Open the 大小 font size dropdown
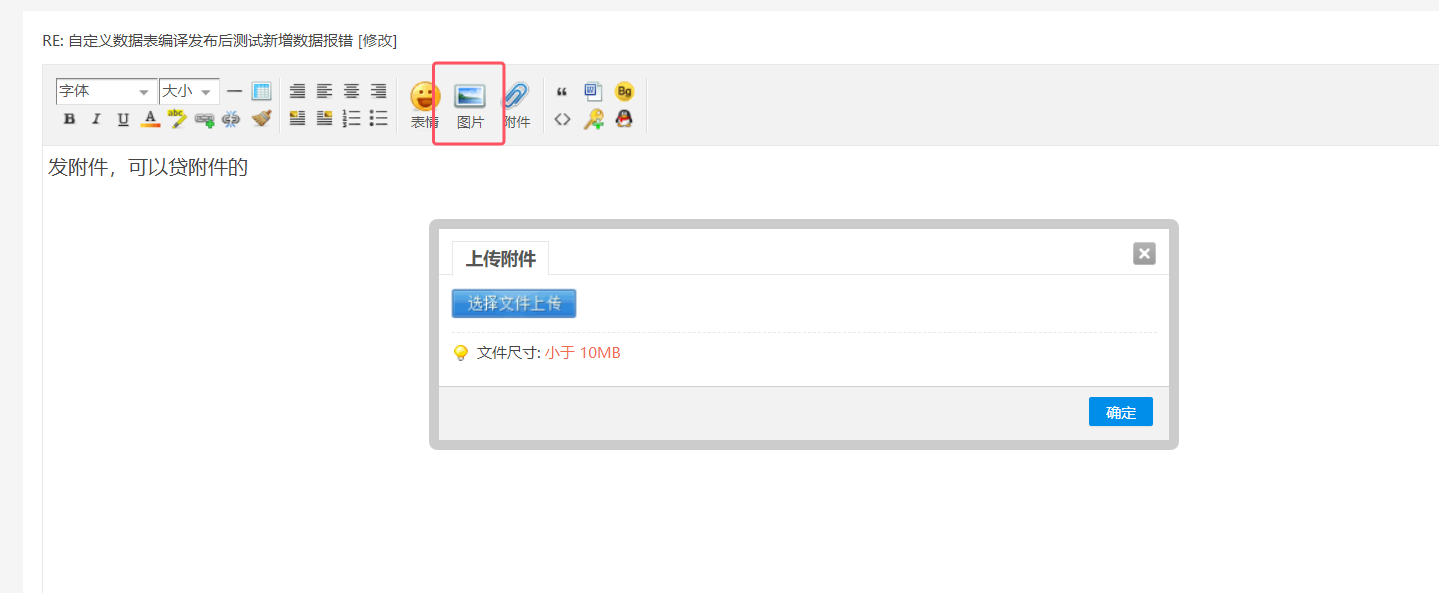This screenshot has width=1439, height=593. [189, 91]
